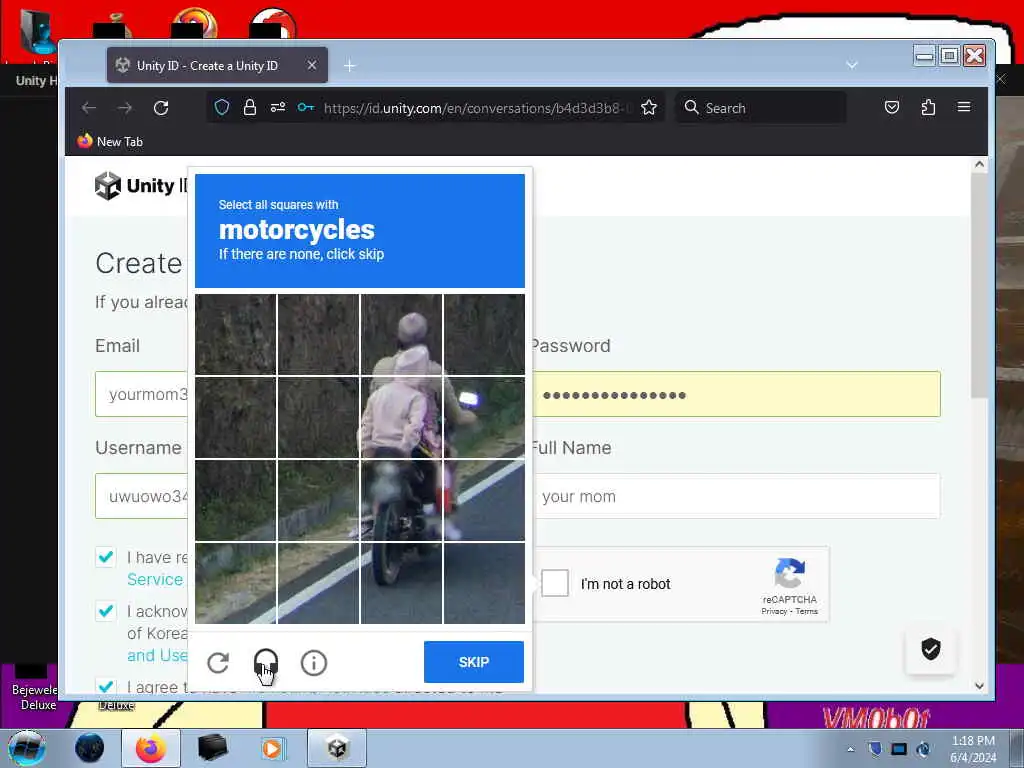Click the page scrollbar down arrow
Image resolution: width=1024 pixels, height=768 pixels.
[979, 686]
